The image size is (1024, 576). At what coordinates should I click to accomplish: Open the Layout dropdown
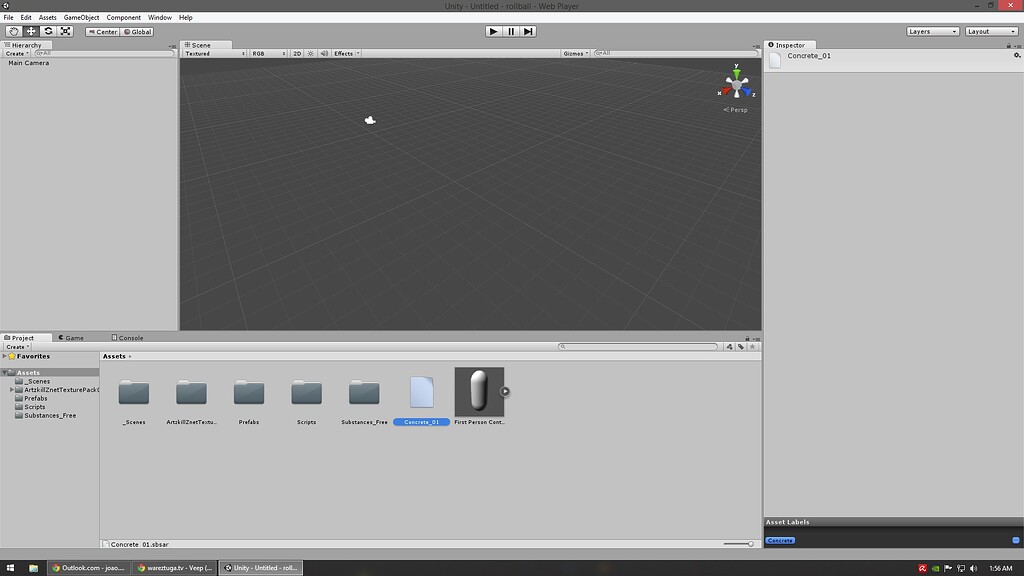coord(990,31)
